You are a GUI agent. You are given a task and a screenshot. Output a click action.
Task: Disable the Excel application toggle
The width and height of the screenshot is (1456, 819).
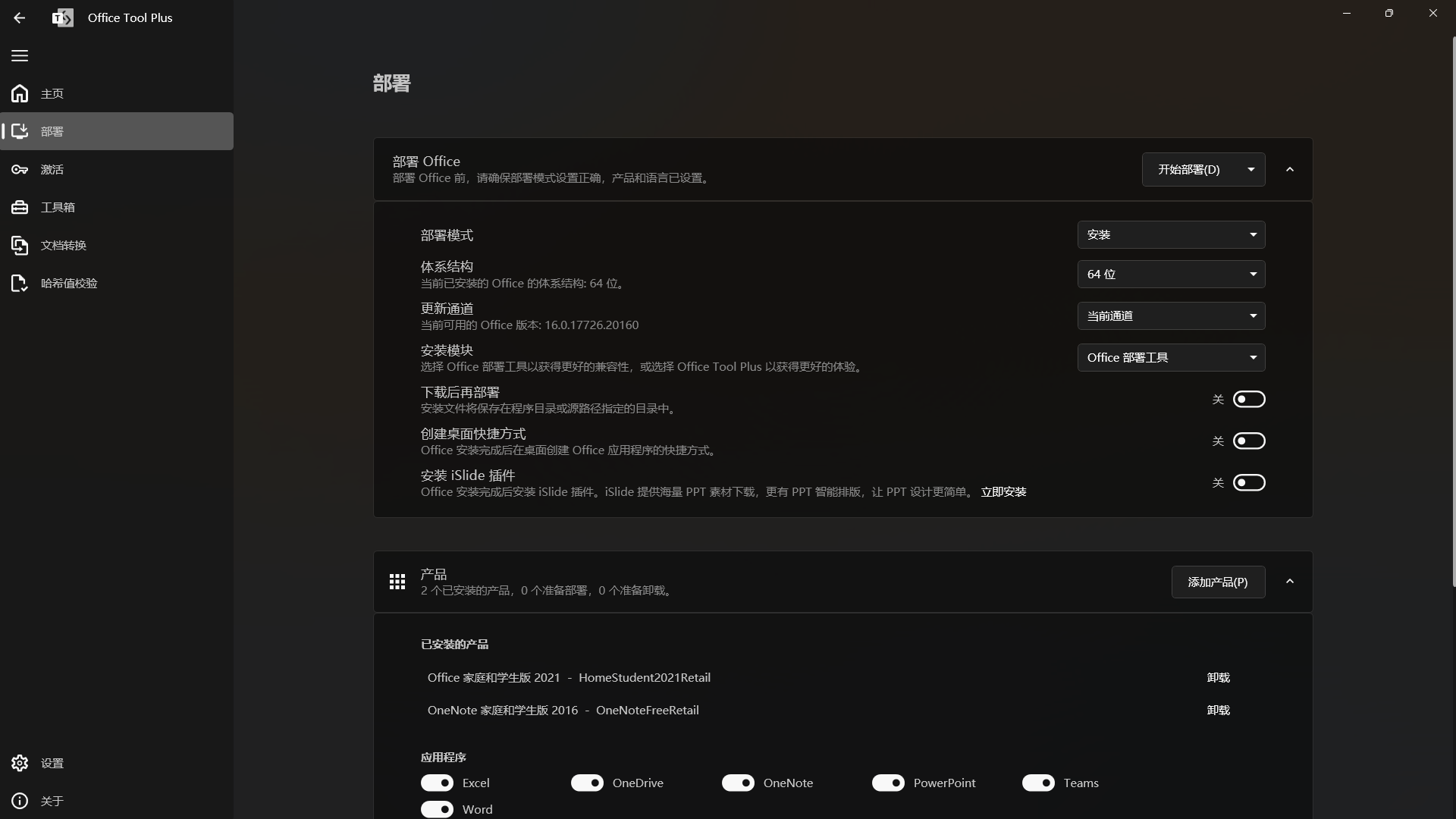click(x=437, y=783)
